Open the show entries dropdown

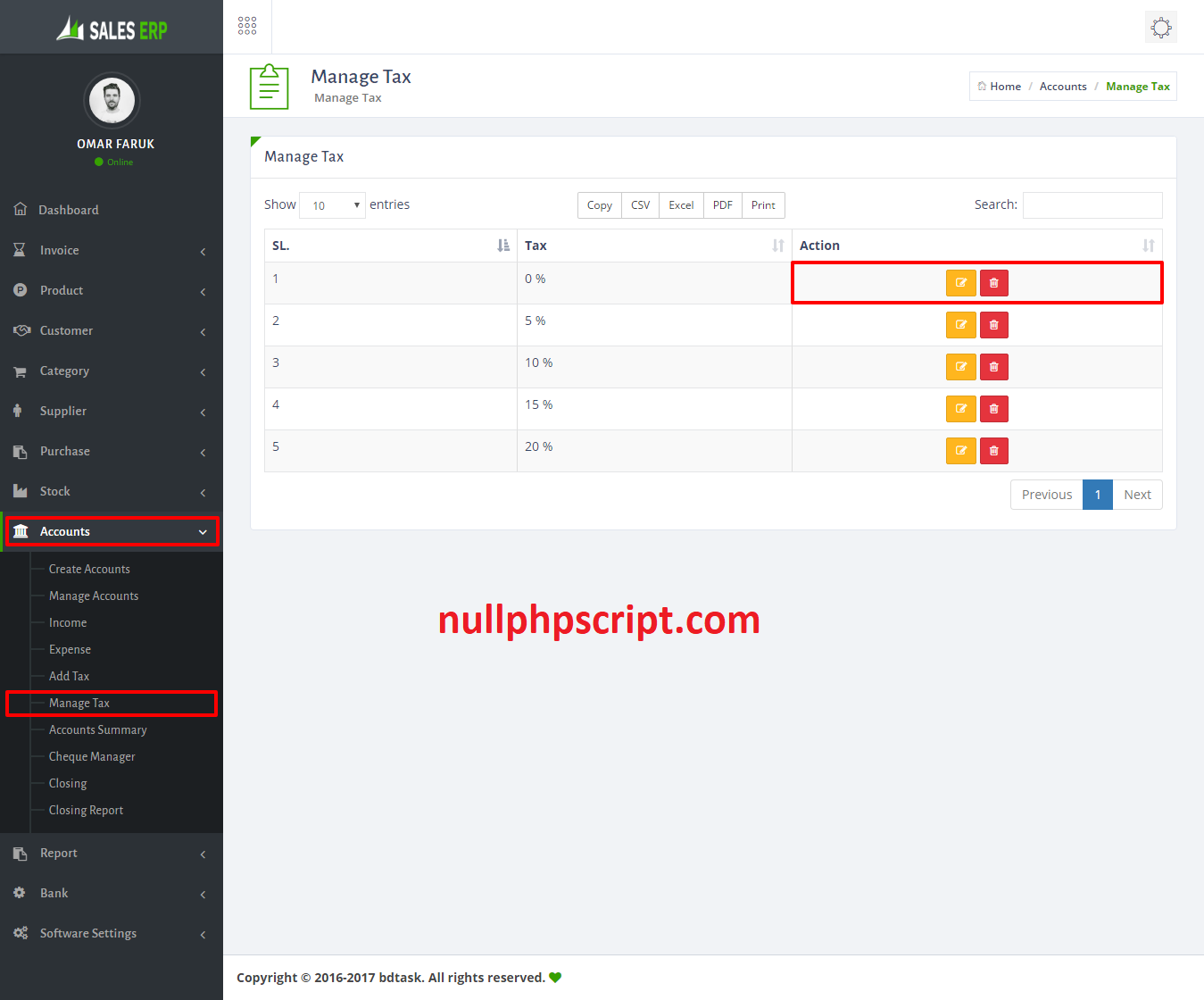[x=332, y=205]
